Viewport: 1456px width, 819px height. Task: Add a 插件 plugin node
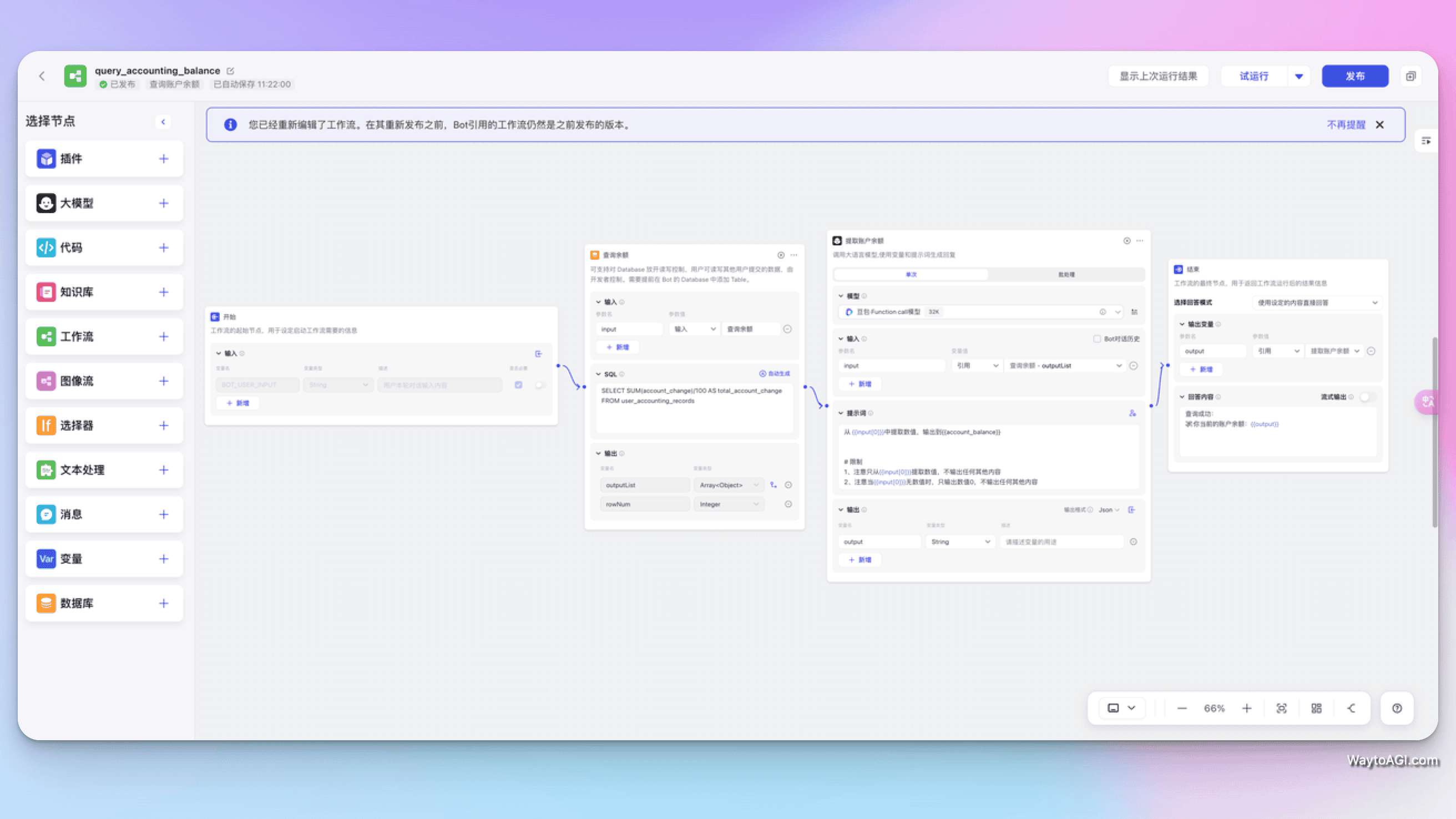[x=163, y=159]
